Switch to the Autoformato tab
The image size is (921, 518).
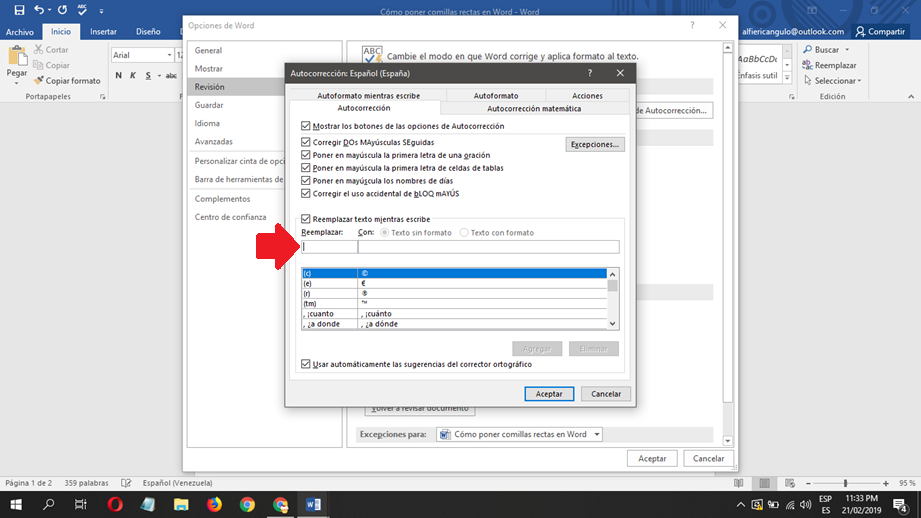[x=496, y=95]
